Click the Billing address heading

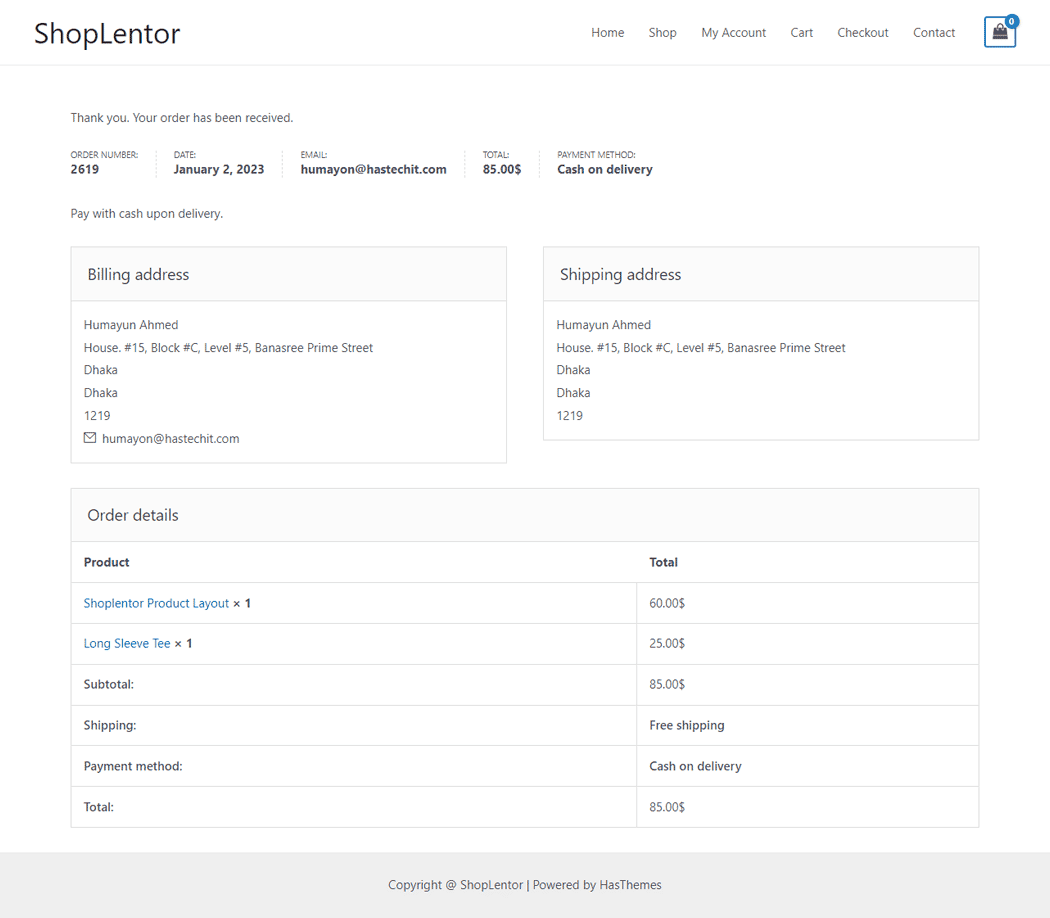tap(138, 275)
